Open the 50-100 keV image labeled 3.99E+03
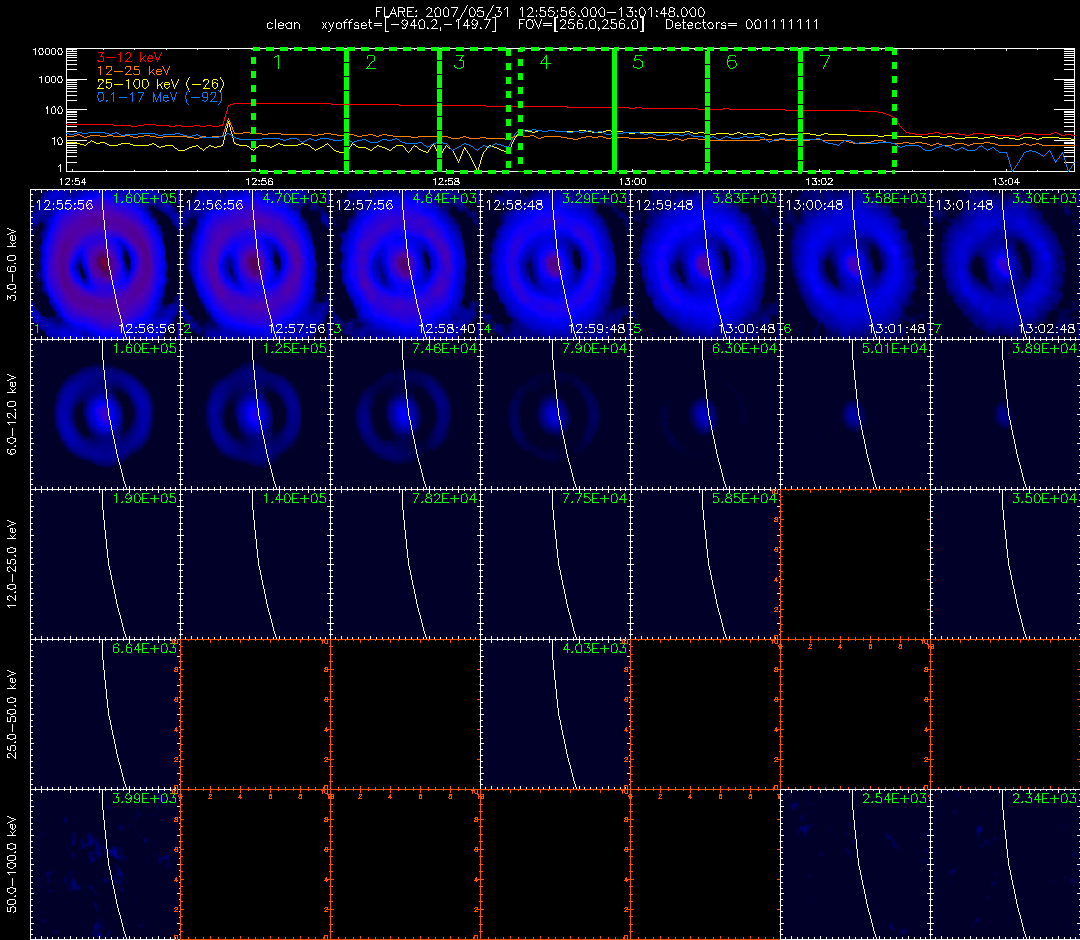1080x940 pixels. (105, 864)
